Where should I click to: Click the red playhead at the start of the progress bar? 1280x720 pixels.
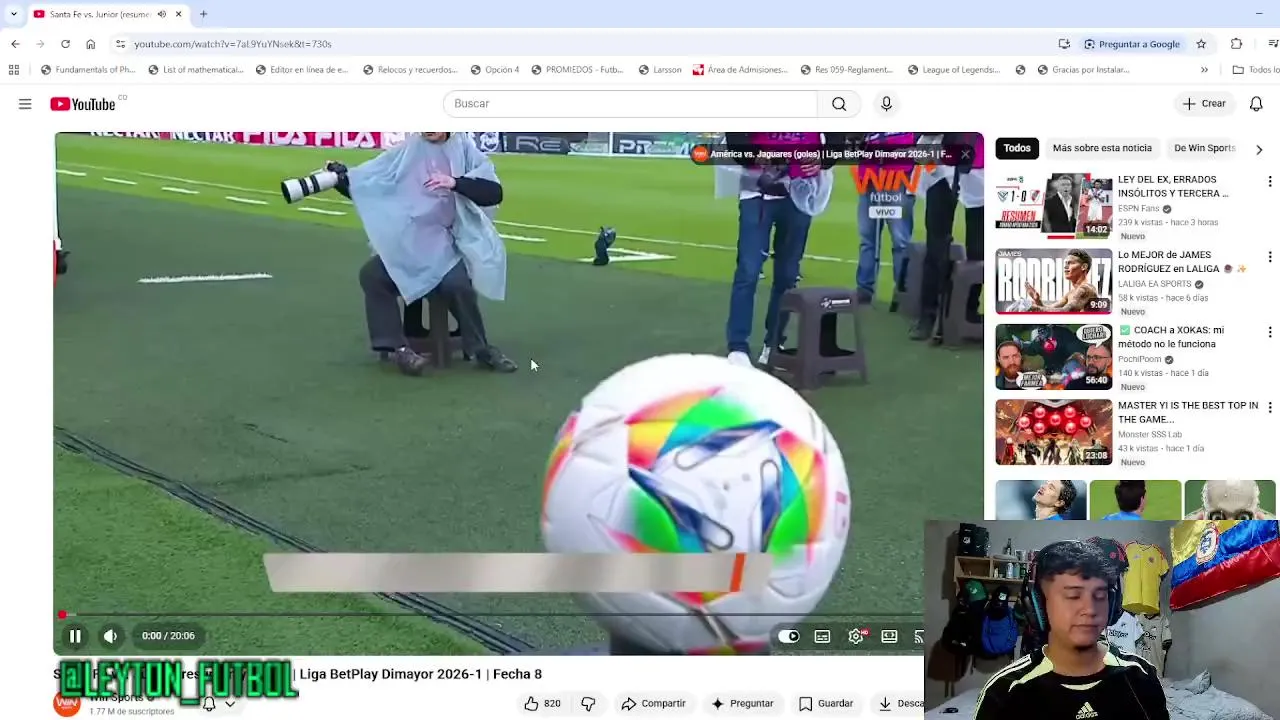tap(62, 614)
